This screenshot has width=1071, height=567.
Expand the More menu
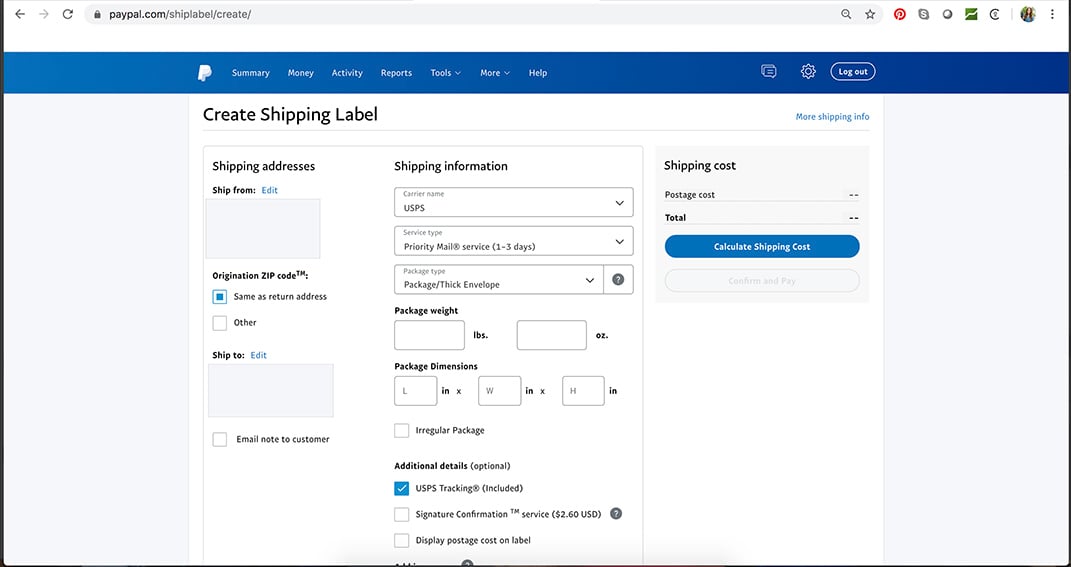coord(495,72)
